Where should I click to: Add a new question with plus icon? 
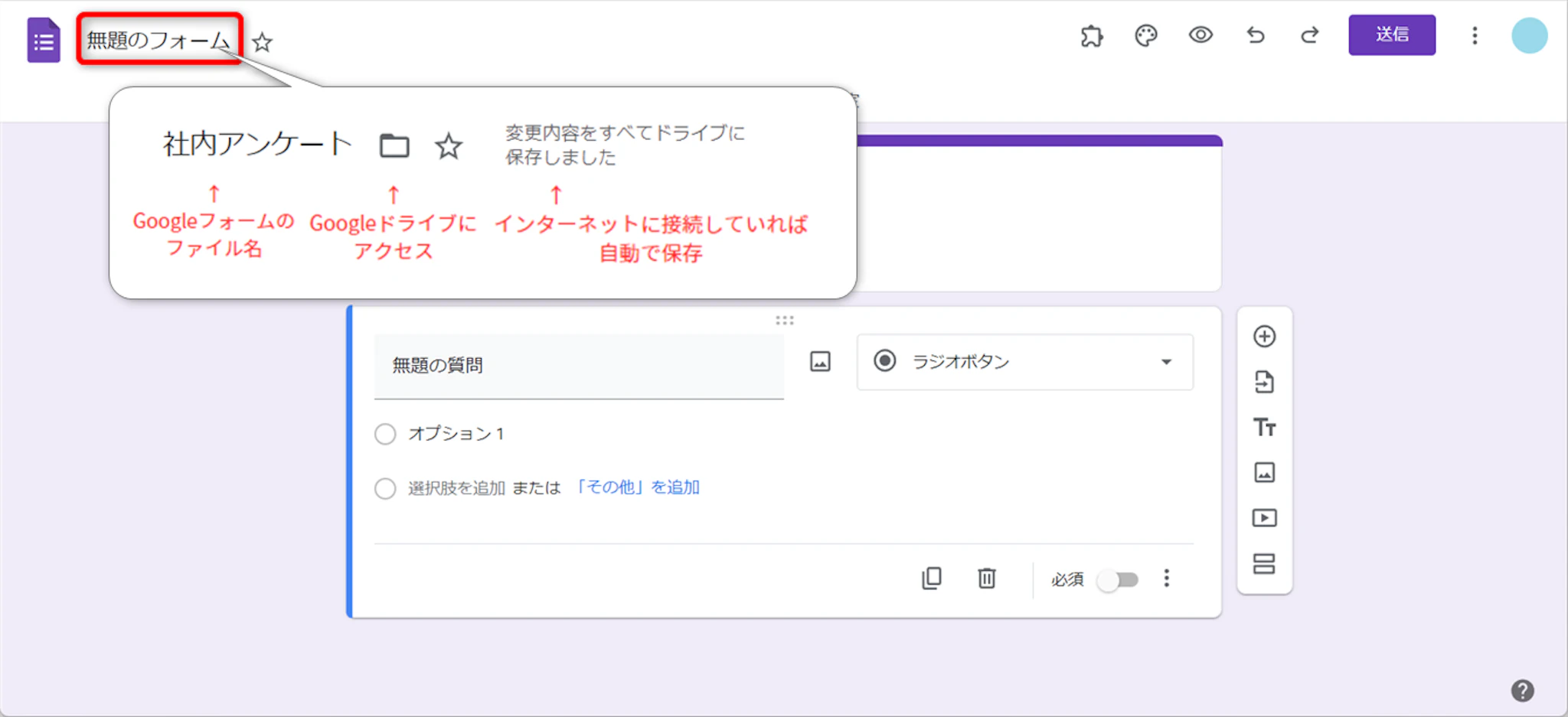[1264, 337]
